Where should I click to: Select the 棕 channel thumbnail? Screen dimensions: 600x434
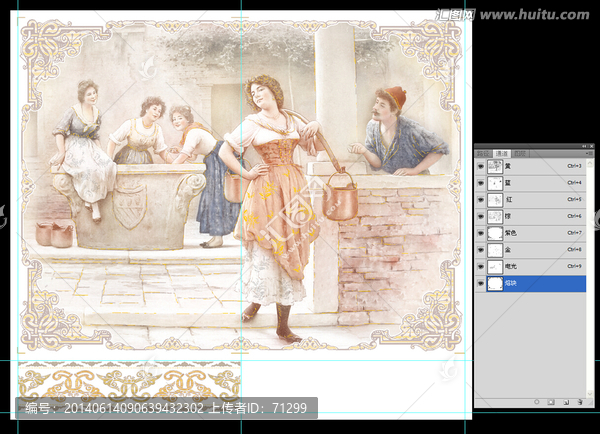coord(495,217)
